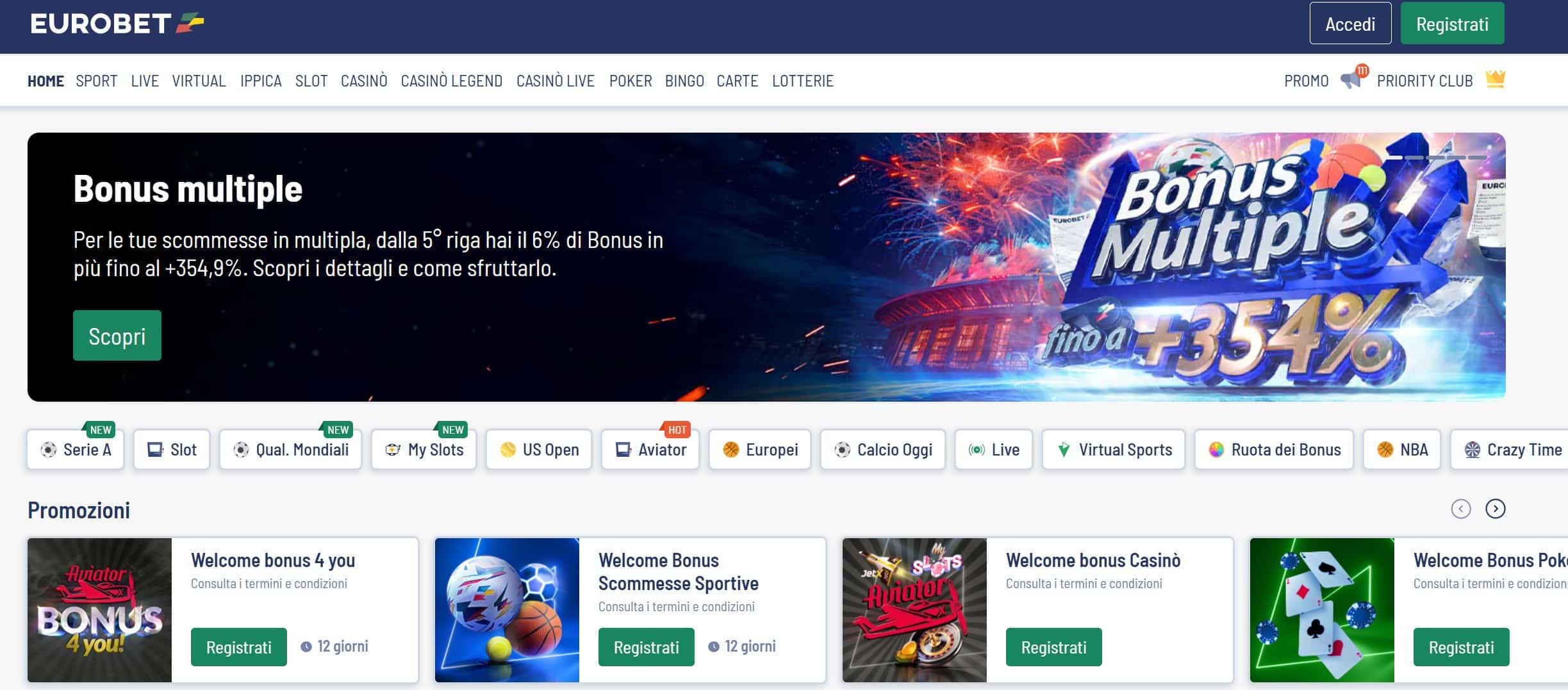Click the Promozioni heading
The image size is (1568, 690).
coord(79,510)
